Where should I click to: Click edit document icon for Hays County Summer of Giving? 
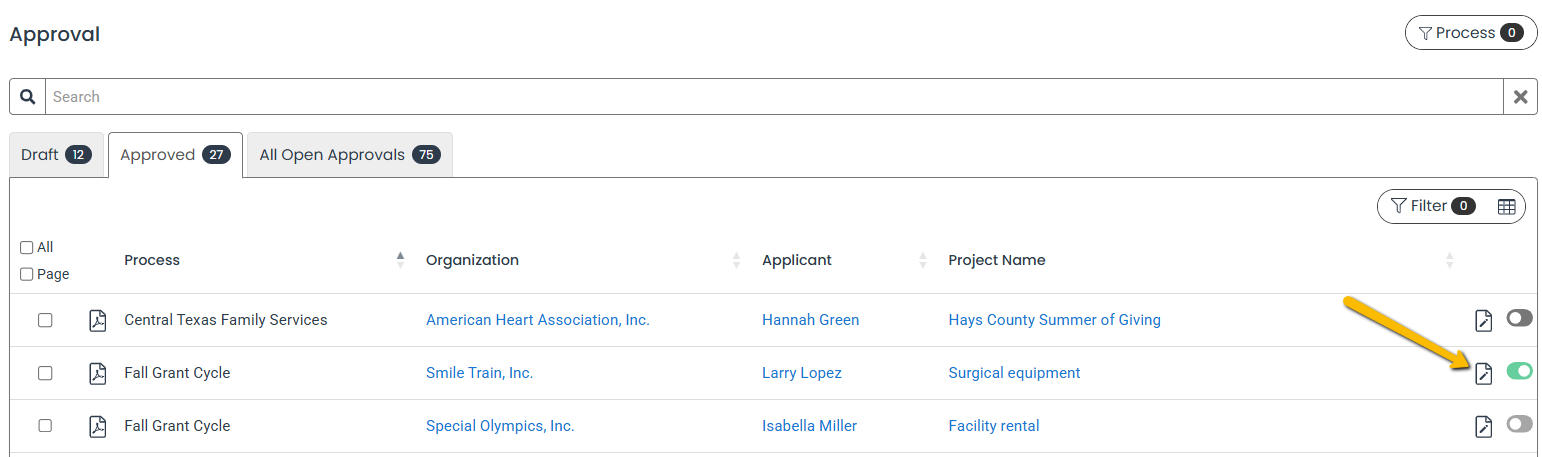1484,320
